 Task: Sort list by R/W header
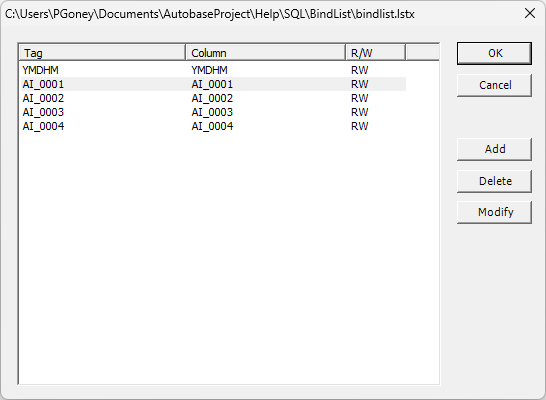tap(376, 53)
